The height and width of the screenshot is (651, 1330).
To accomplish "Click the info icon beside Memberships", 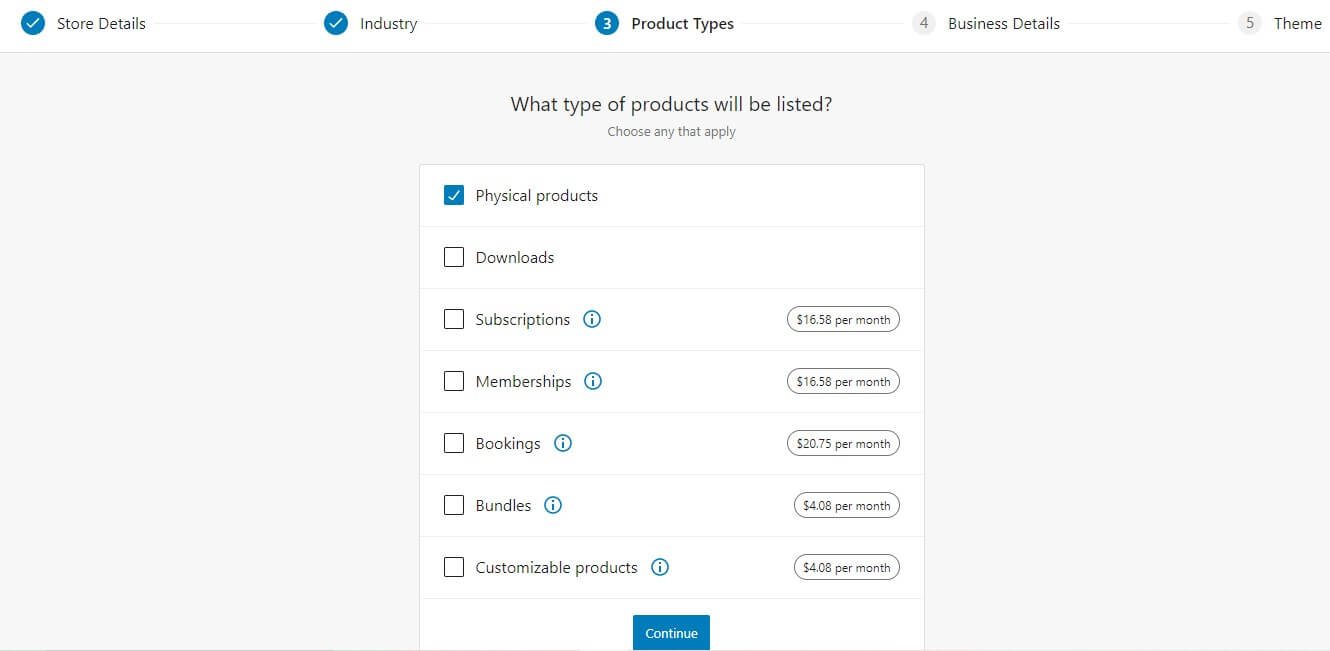I will tap(593, 382).
